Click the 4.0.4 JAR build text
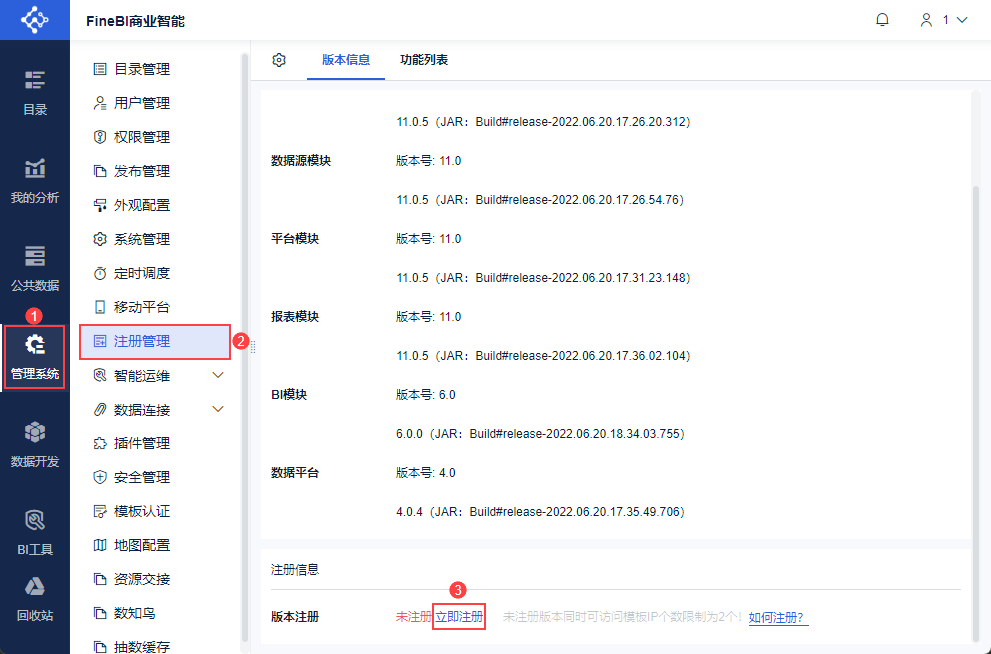Screen dimensions: 991x654 point(540,512)
